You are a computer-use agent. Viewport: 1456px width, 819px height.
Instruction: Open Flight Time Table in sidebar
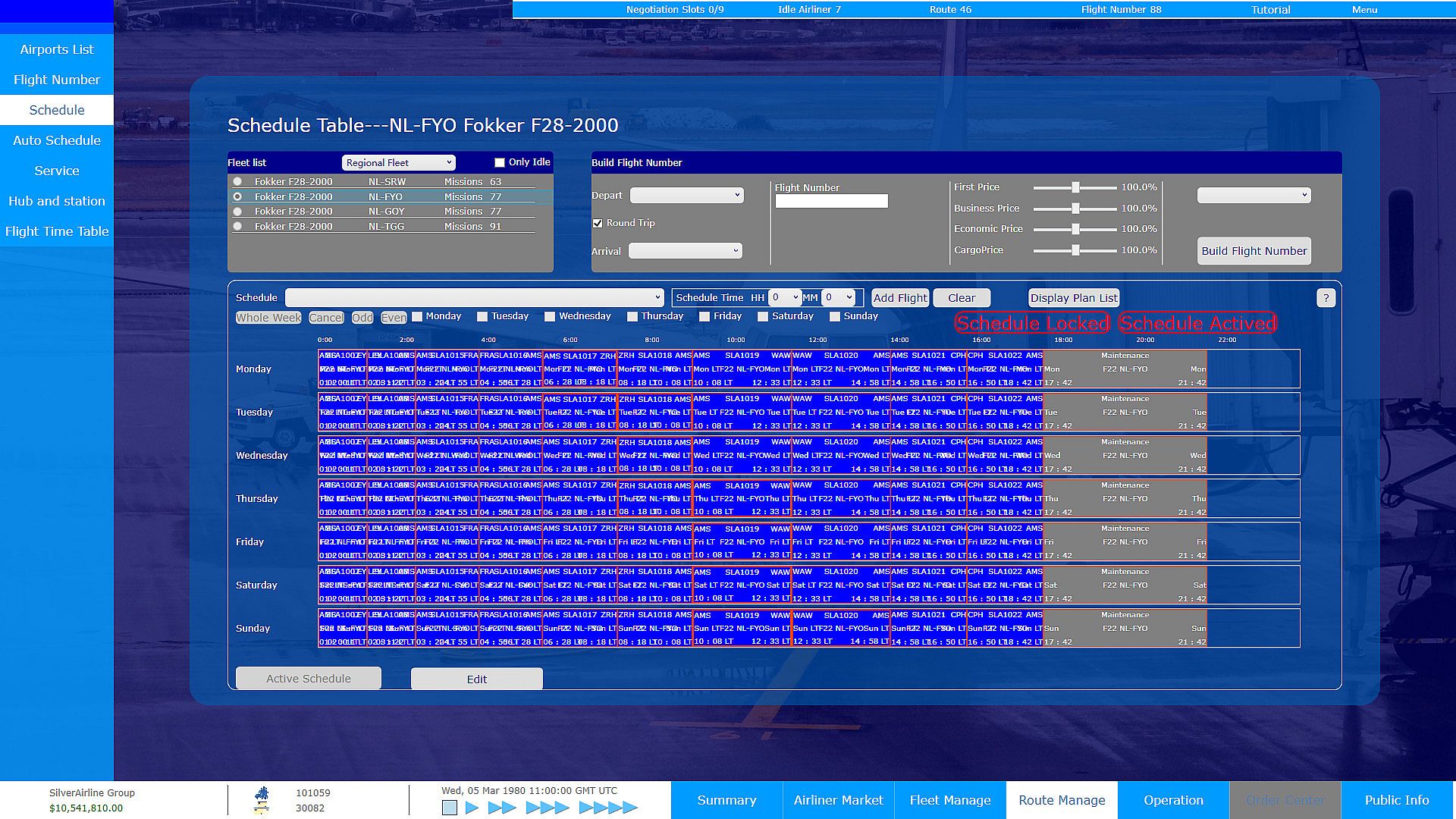57,231
